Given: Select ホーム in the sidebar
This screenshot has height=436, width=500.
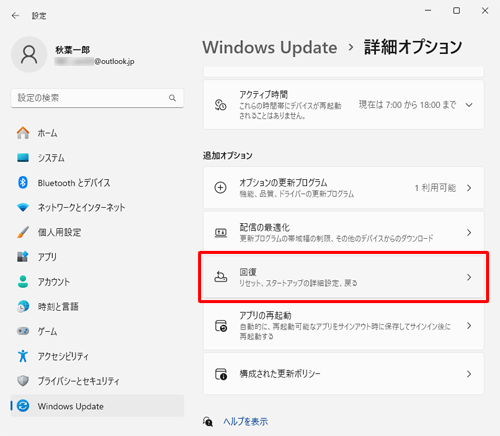Looking at the screenshot, I should click(x=97, y=133).
